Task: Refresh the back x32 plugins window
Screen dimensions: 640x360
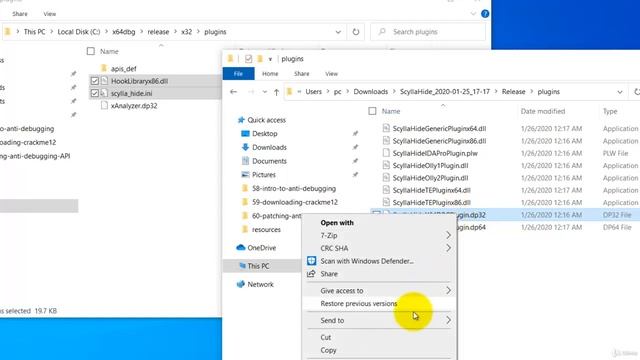Action: pyautogui.click(x=356, y=32)
